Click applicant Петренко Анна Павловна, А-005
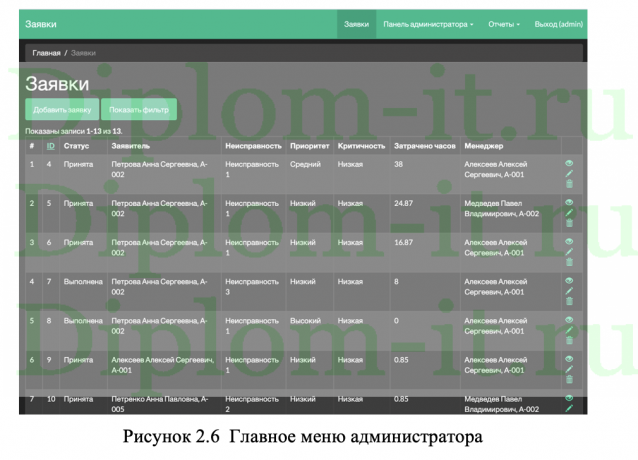Image resolution: width=638 pixels, height=460 pixels. 160,404
